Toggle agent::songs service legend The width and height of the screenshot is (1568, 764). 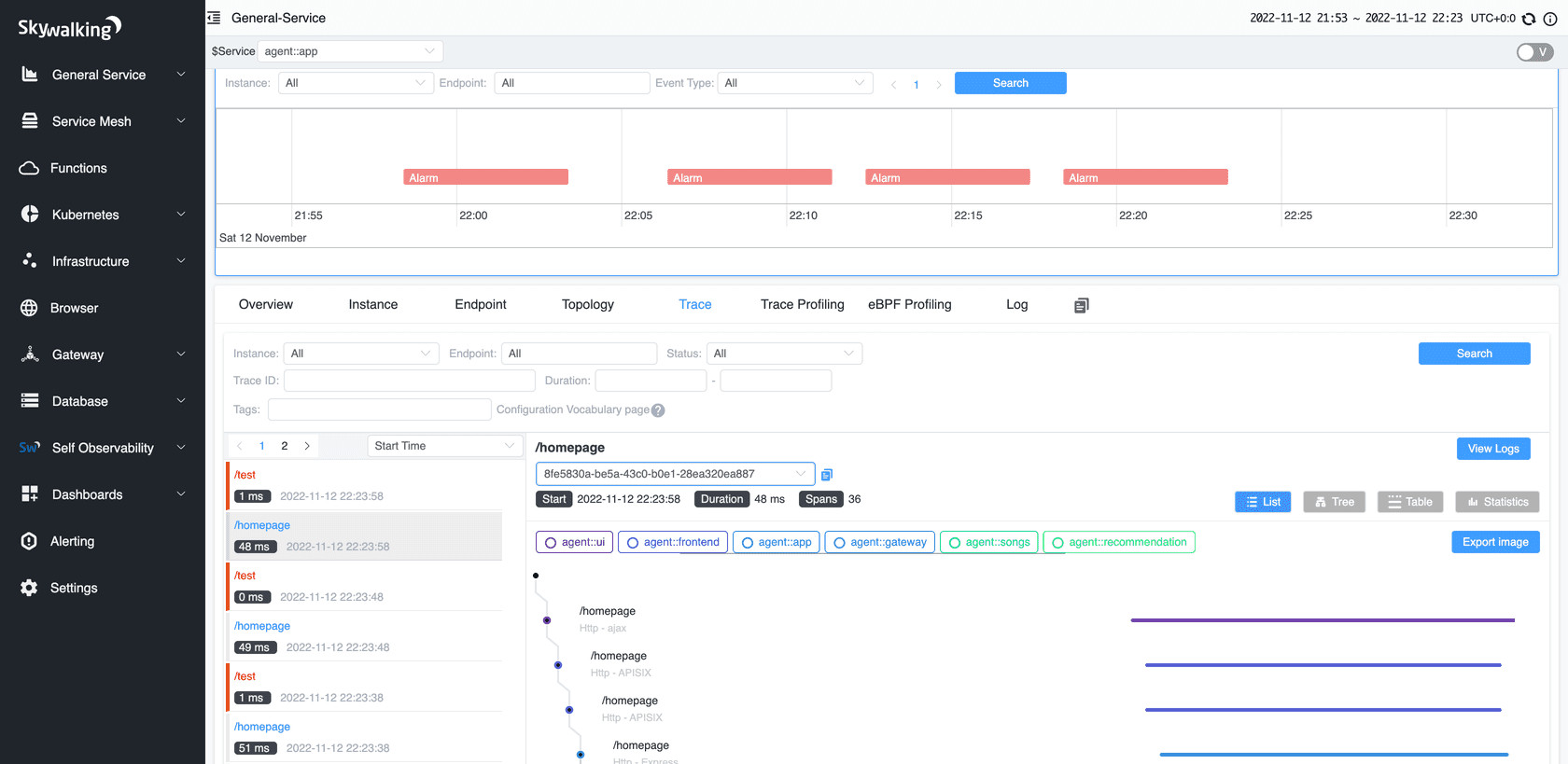coord(989,542)
